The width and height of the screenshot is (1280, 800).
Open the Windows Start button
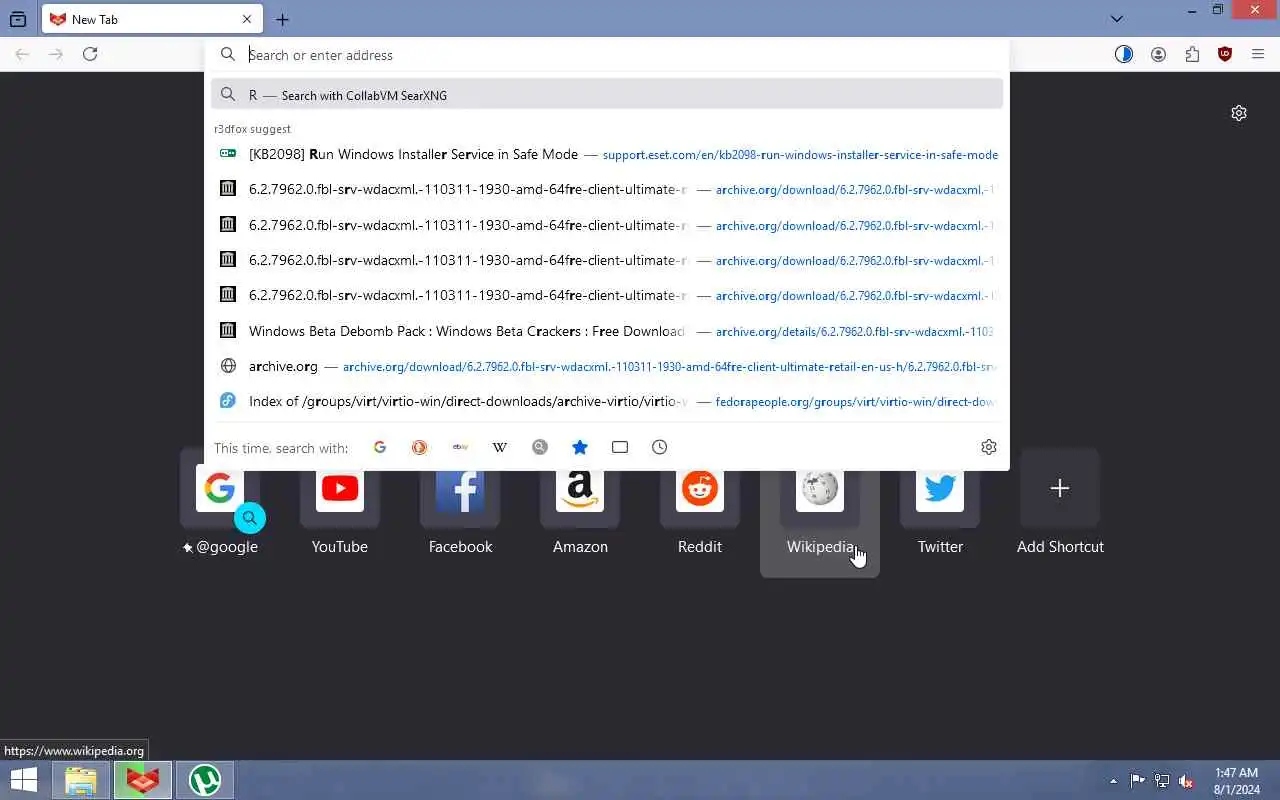(24, 780)
